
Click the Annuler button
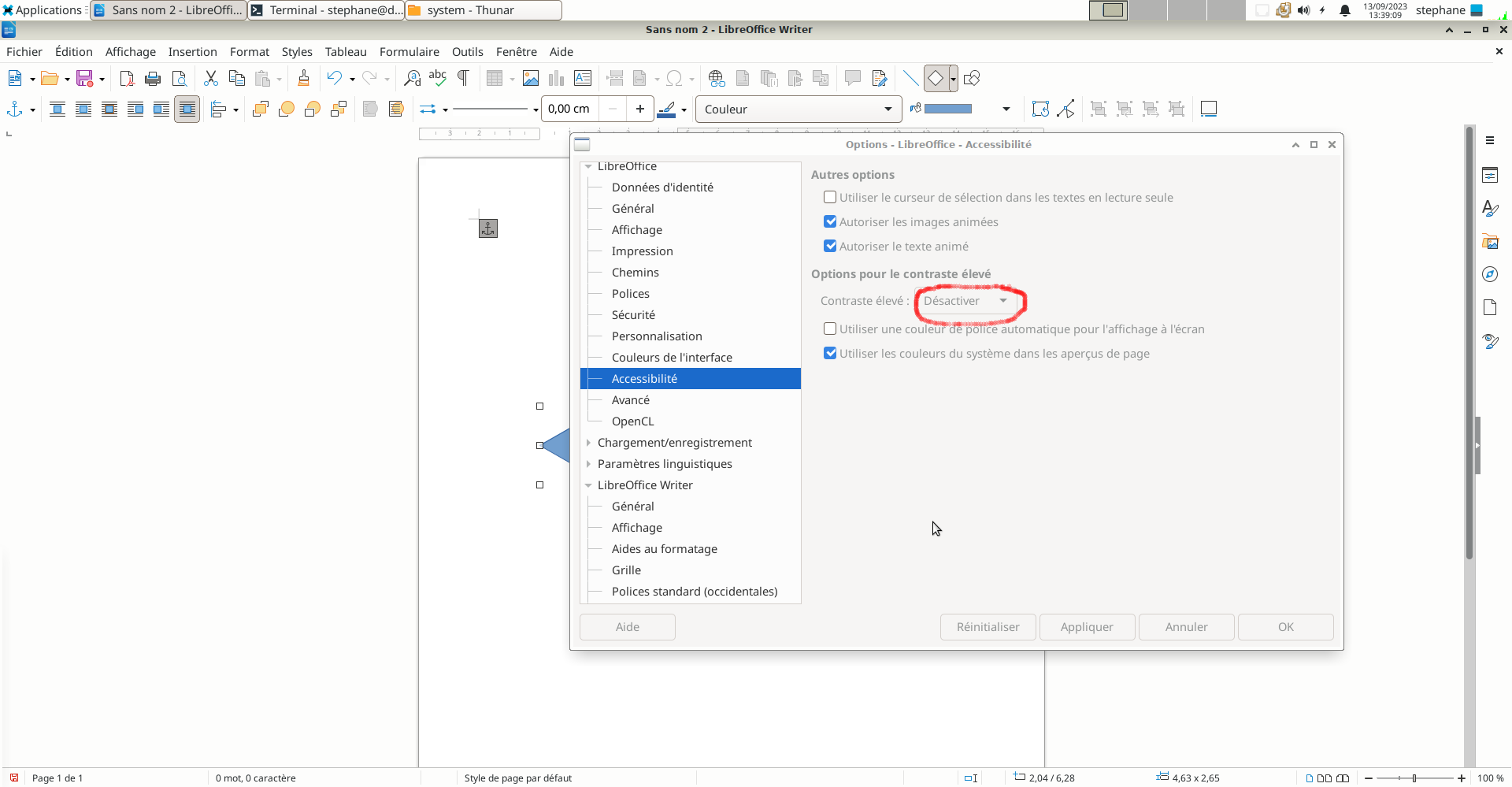point(1186,627)
